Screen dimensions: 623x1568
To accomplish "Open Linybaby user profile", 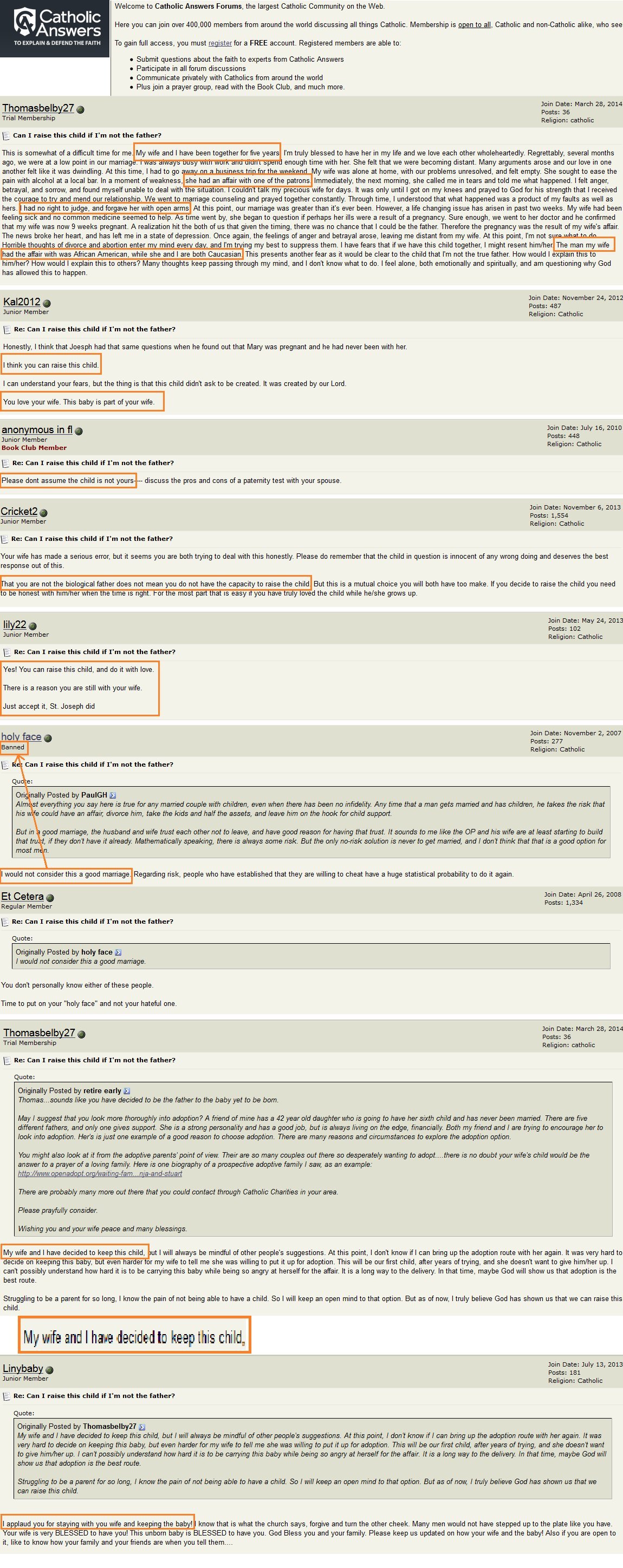I will point(23,1368).
